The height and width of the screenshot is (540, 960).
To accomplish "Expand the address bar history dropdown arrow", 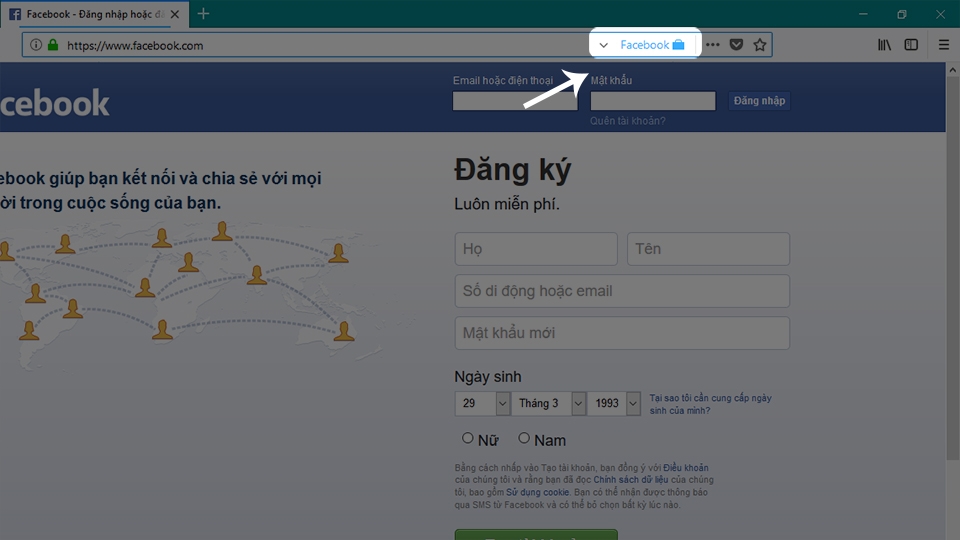I will [603, 45].
